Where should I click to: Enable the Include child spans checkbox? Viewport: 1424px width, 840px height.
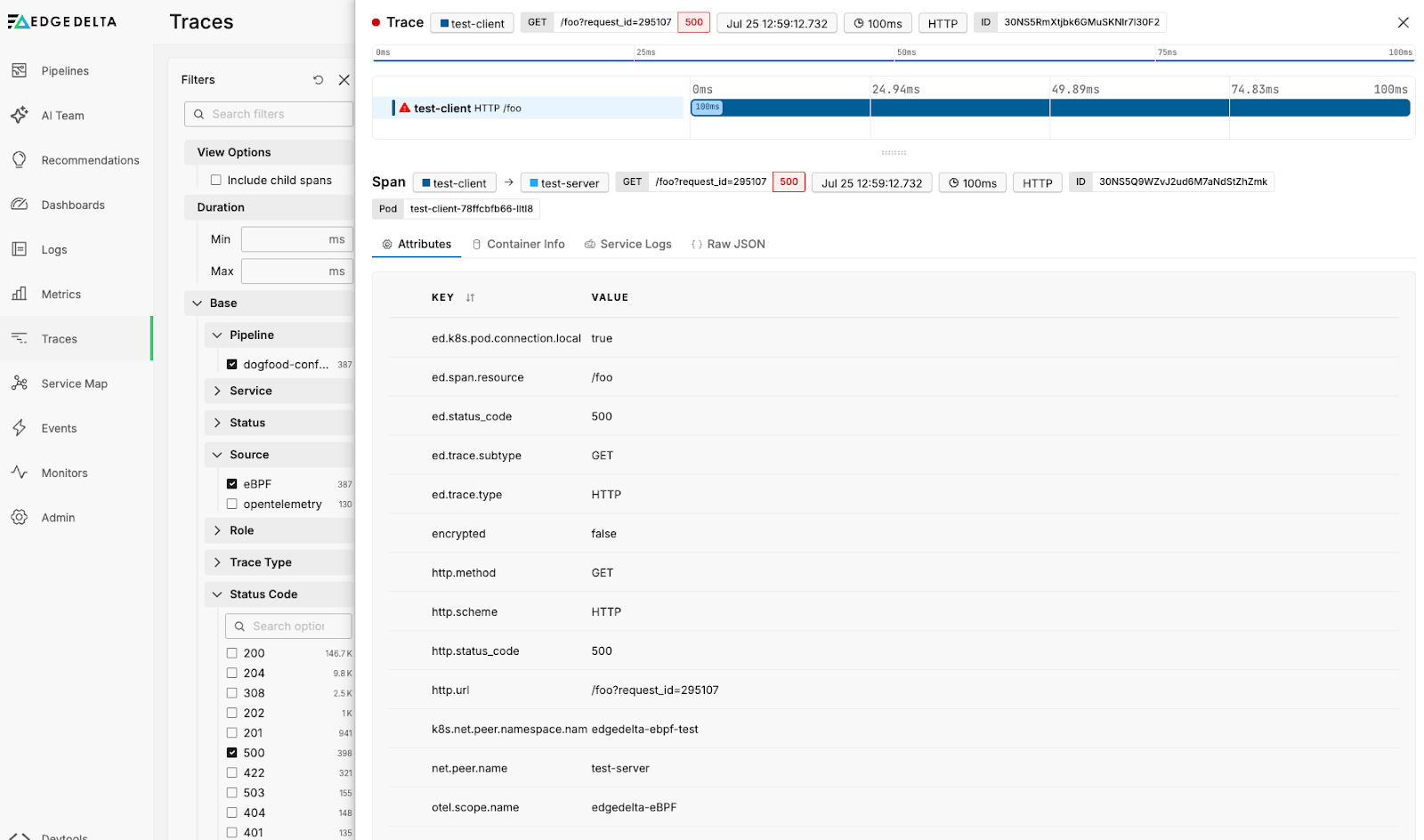pos(215,180)
